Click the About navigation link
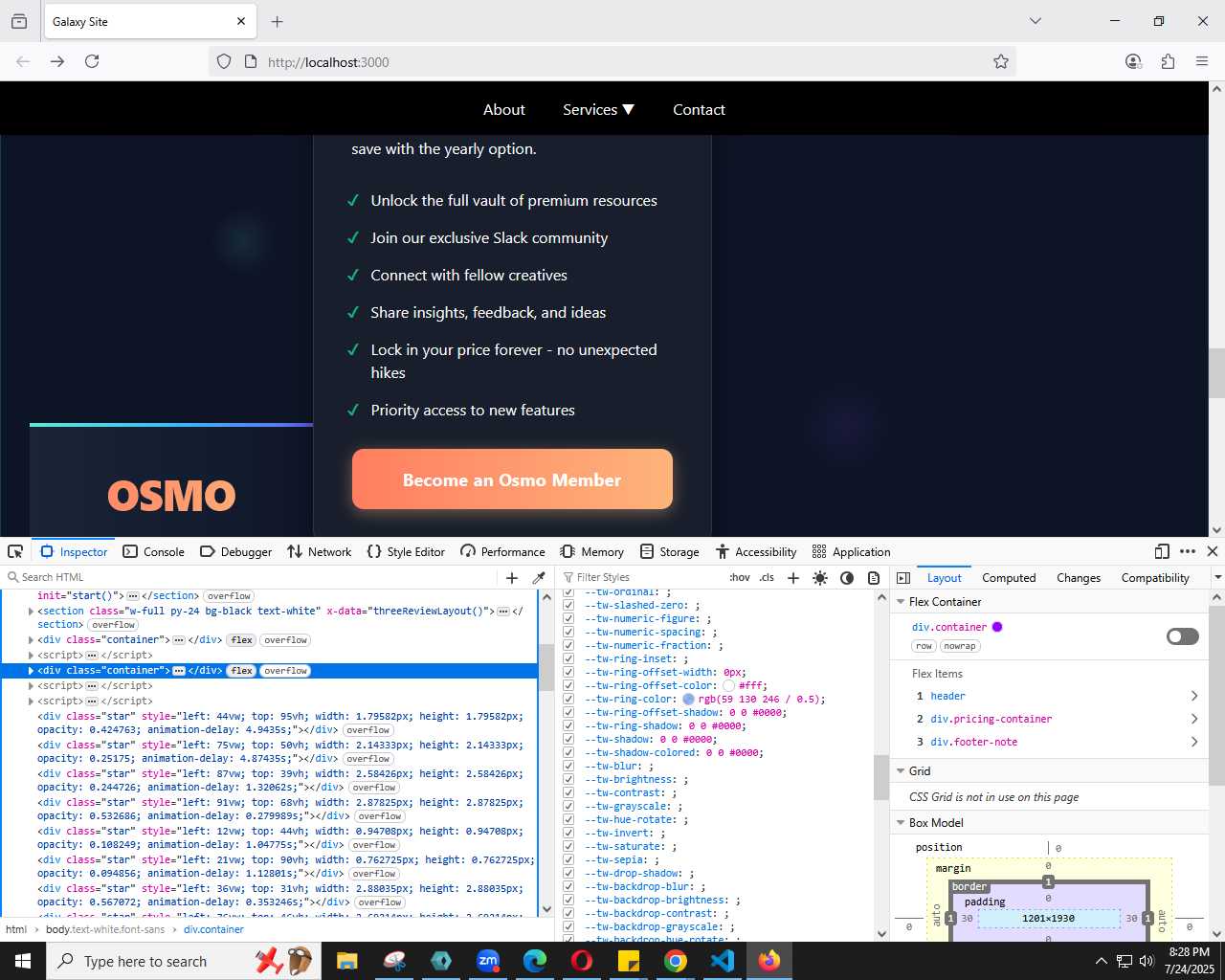 coord(504,109)
